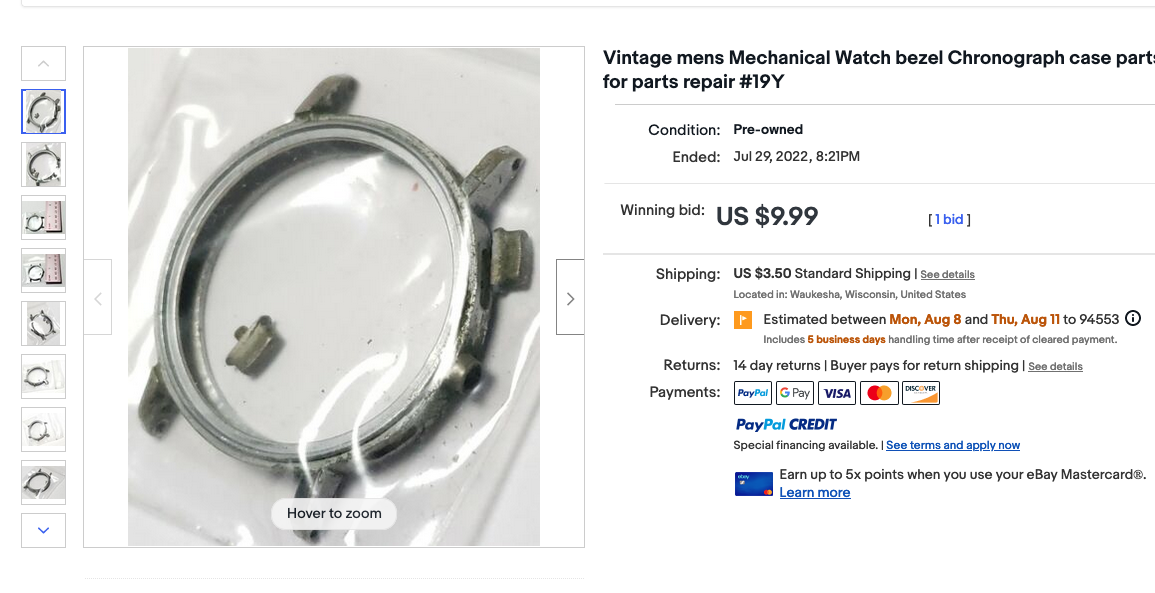Click the Visa card icon
This screenshot has height=593, width=1155.
tap(837, 393)
